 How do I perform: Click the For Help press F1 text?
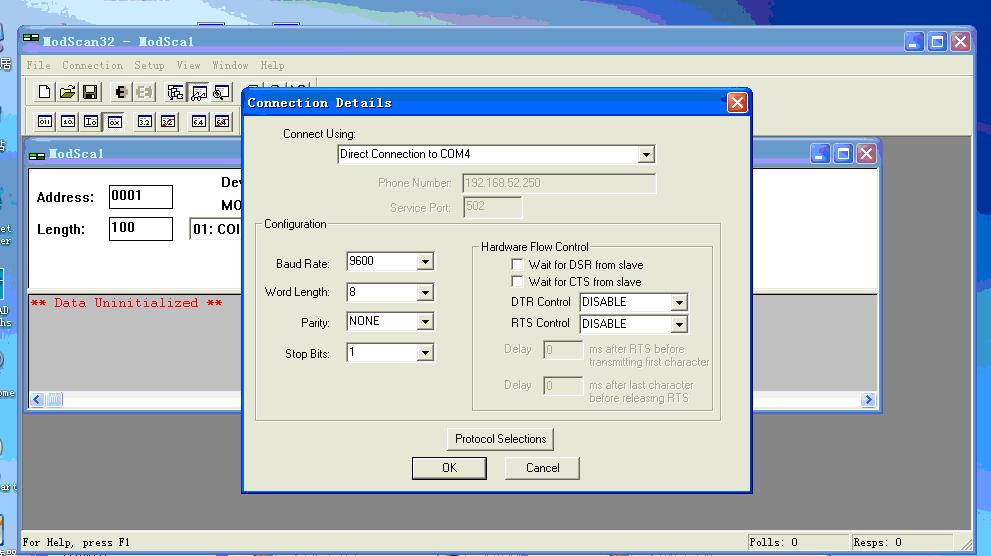(x=76, y=542)
